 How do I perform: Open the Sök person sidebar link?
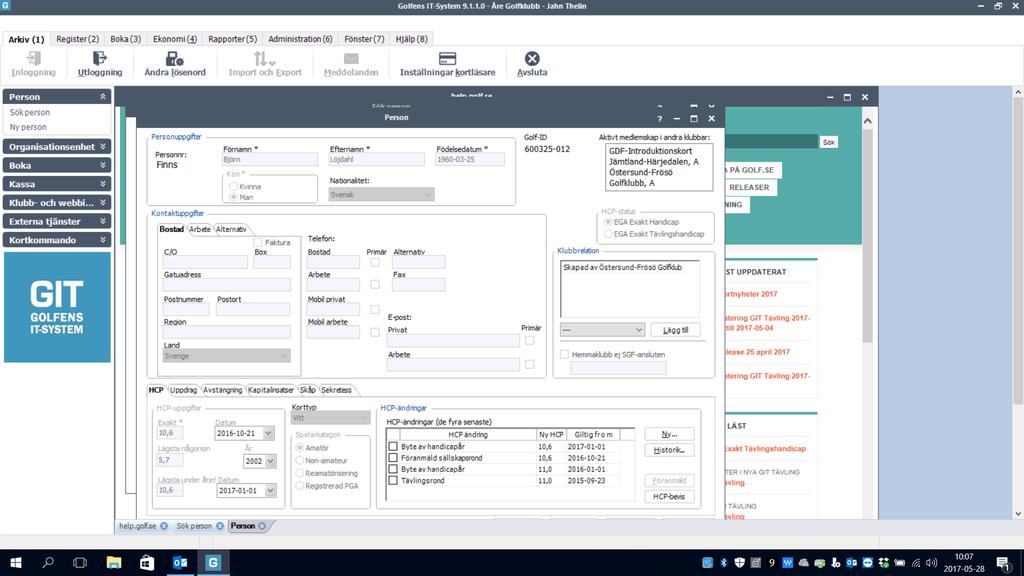click(30, 112)
